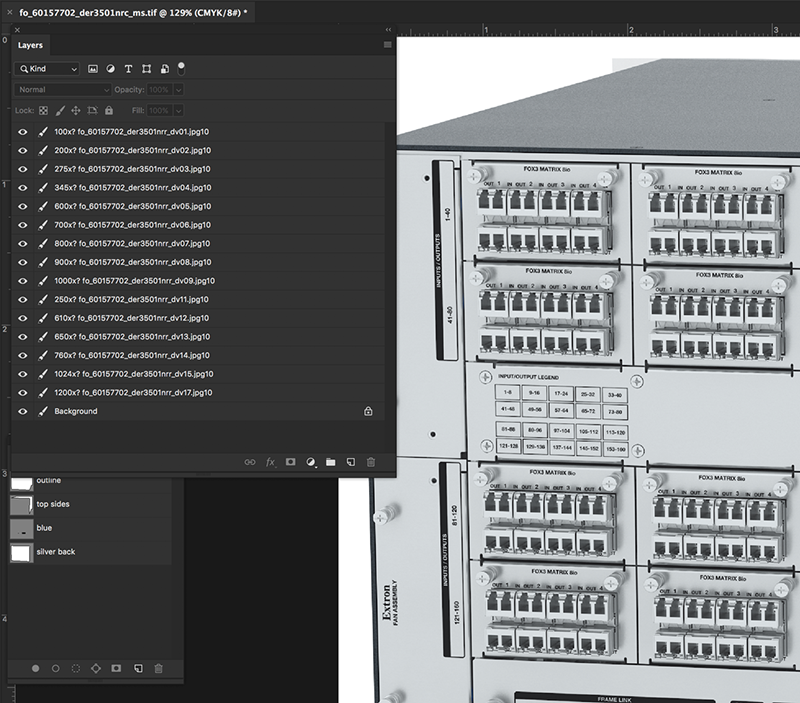Click the pixel layers filter icon
This screenshot has width=800, height=703.
(92, 69)
